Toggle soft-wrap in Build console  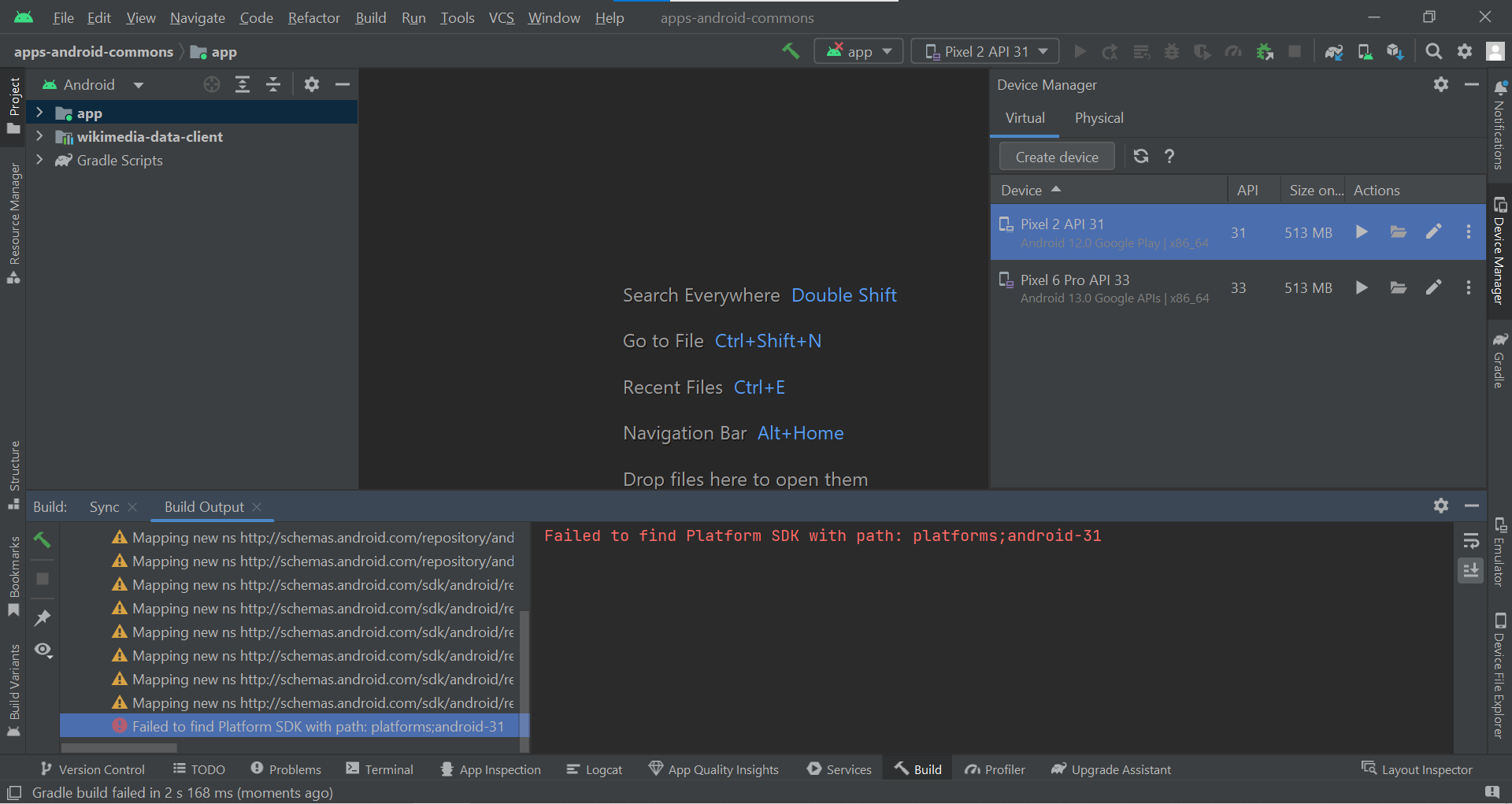1471,540
